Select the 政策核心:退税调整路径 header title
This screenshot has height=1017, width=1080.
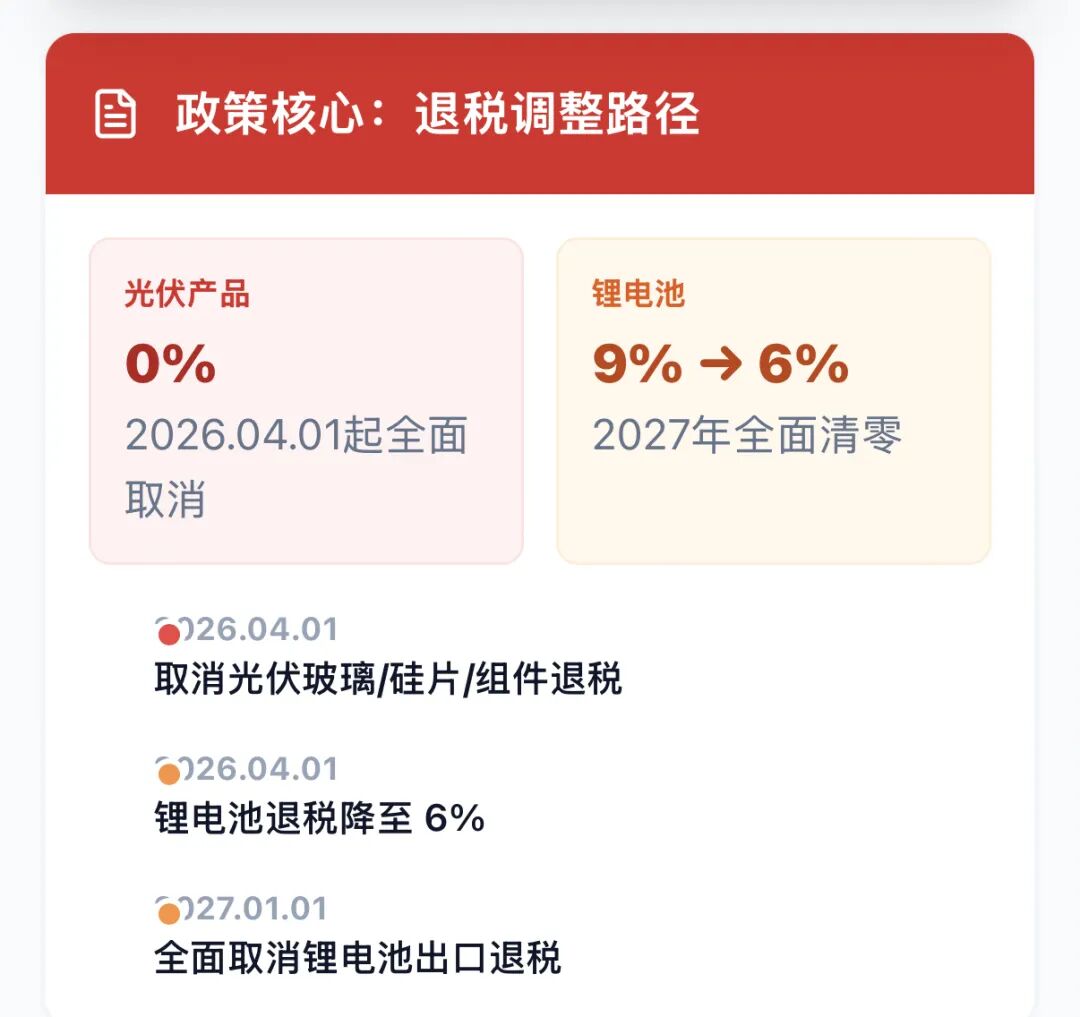[437, 114]
